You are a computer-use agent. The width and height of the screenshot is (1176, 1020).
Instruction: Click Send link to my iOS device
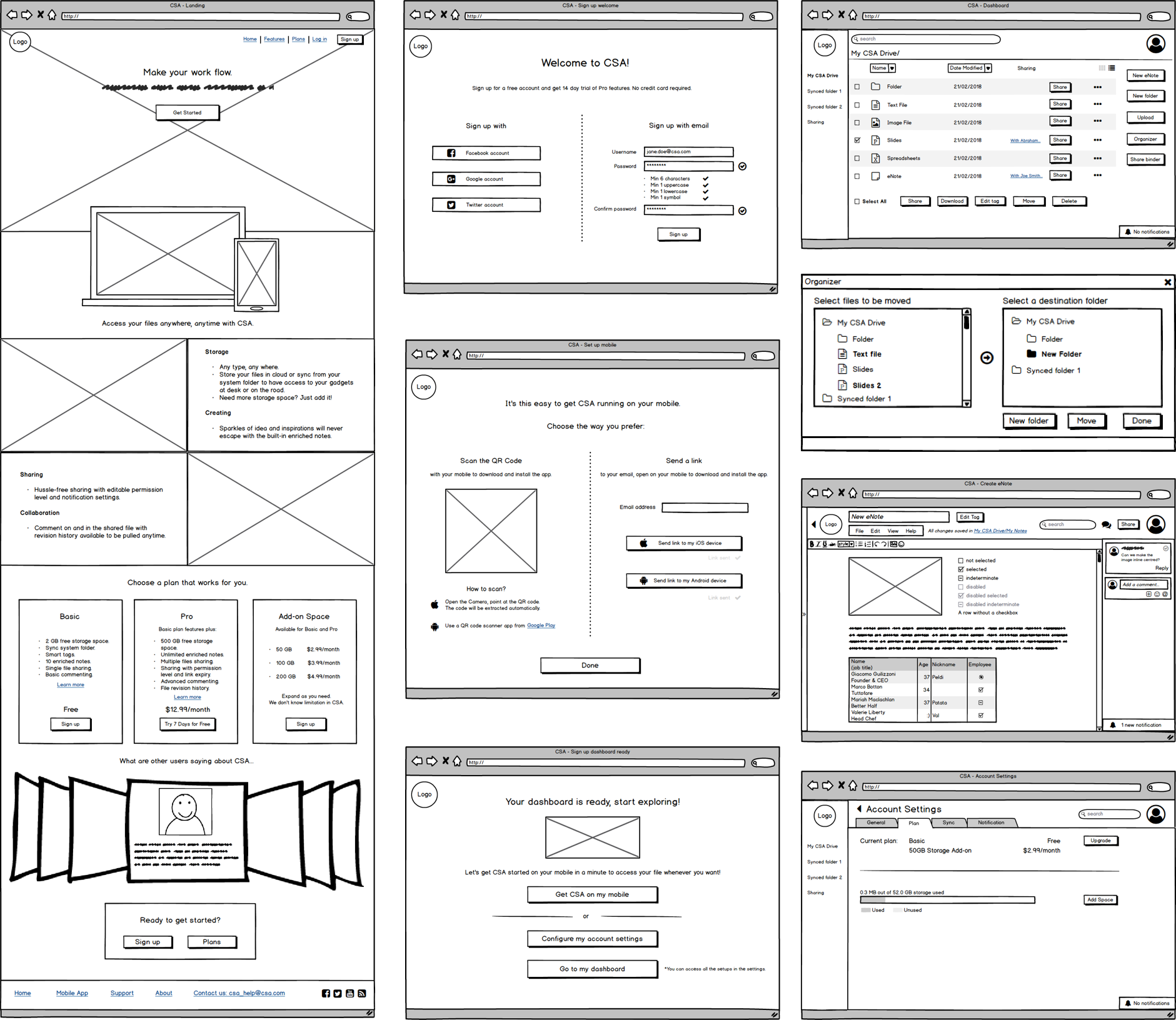(684, 543)
